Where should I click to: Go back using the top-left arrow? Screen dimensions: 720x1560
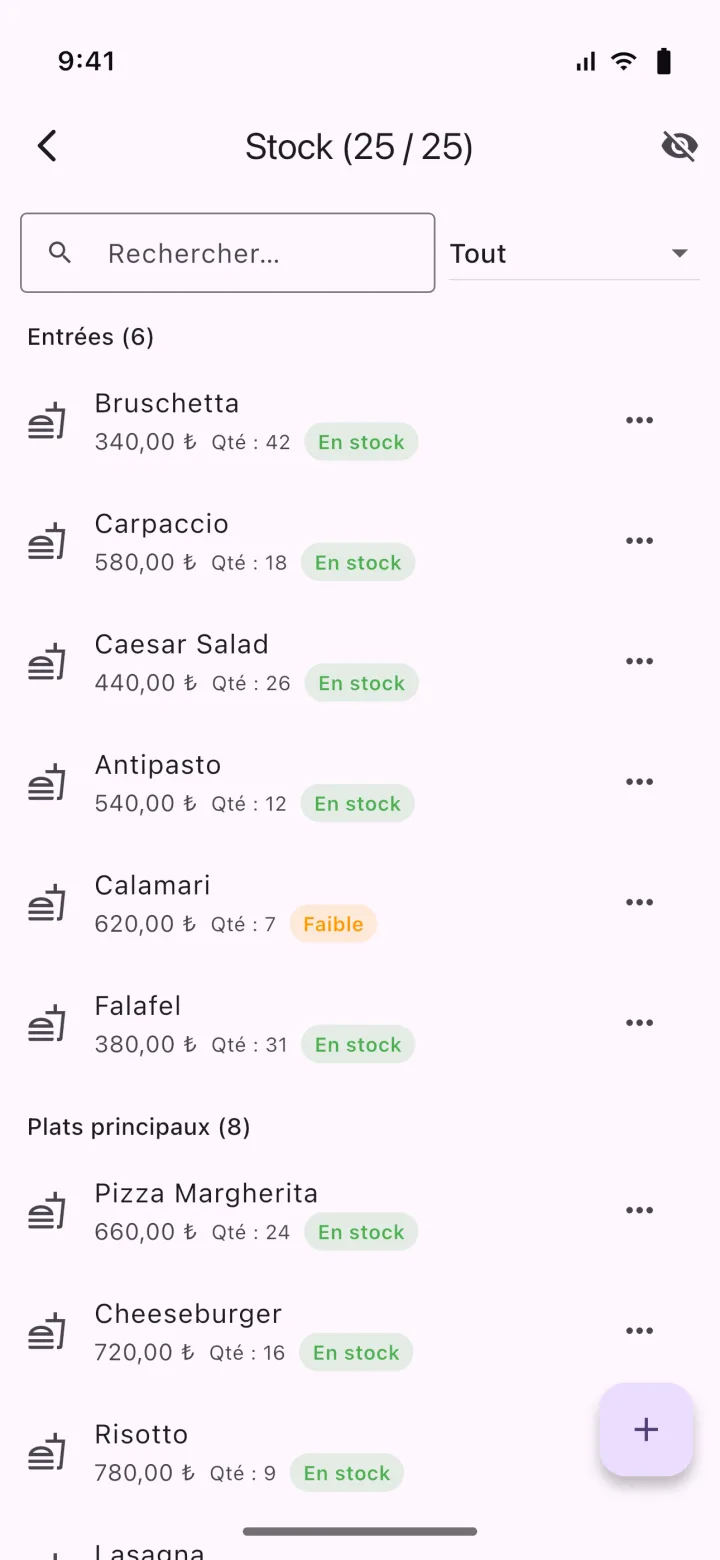(47, 147)
